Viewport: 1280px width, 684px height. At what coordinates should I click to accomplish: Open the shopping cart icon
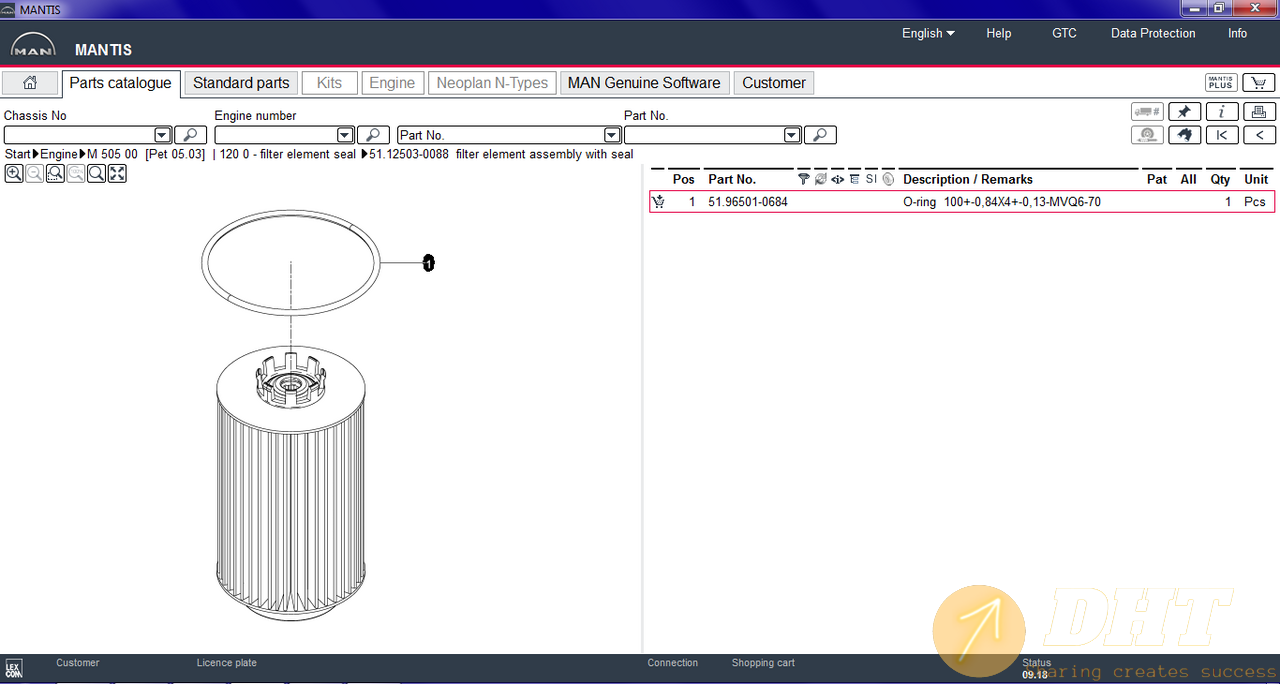tap(1258, 83)
